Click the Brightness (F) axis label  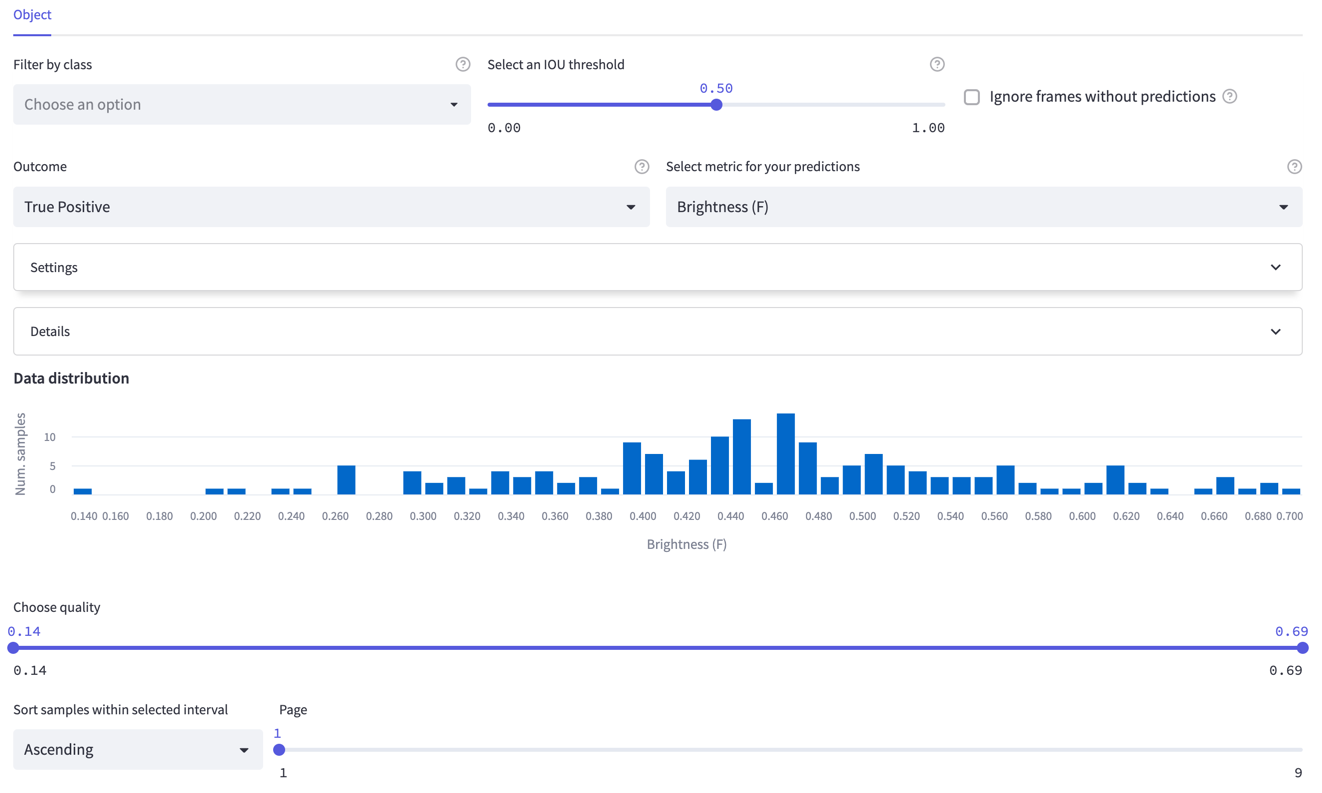click(x=686, y=544)
